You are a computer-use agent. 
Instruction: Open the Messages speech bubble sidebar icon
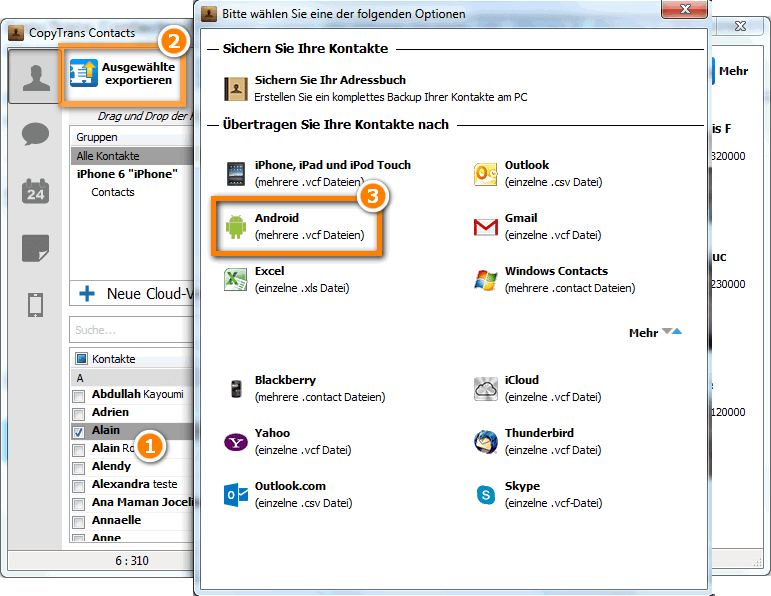[35, 134]
